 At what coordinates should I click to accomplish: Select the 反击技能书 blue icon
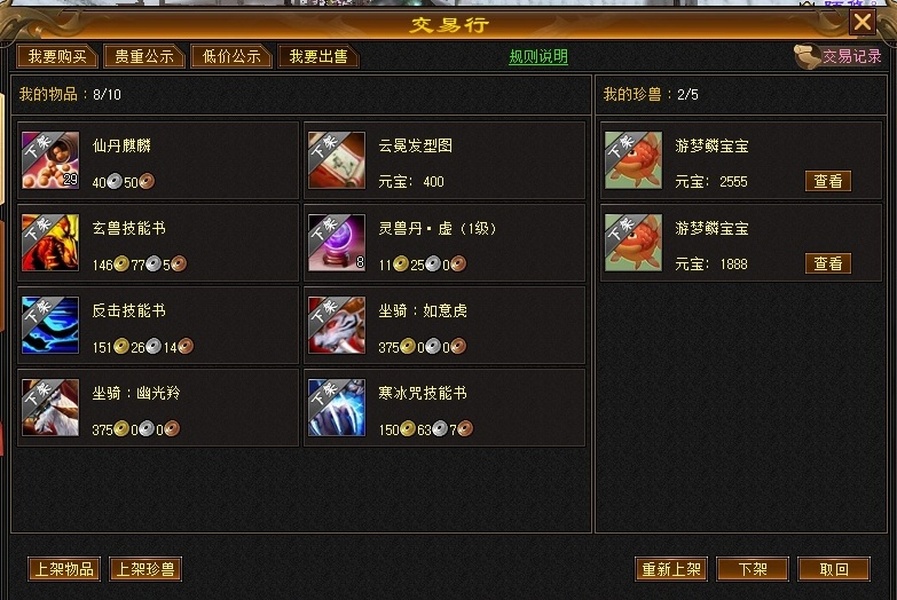(x=50, y=325)
